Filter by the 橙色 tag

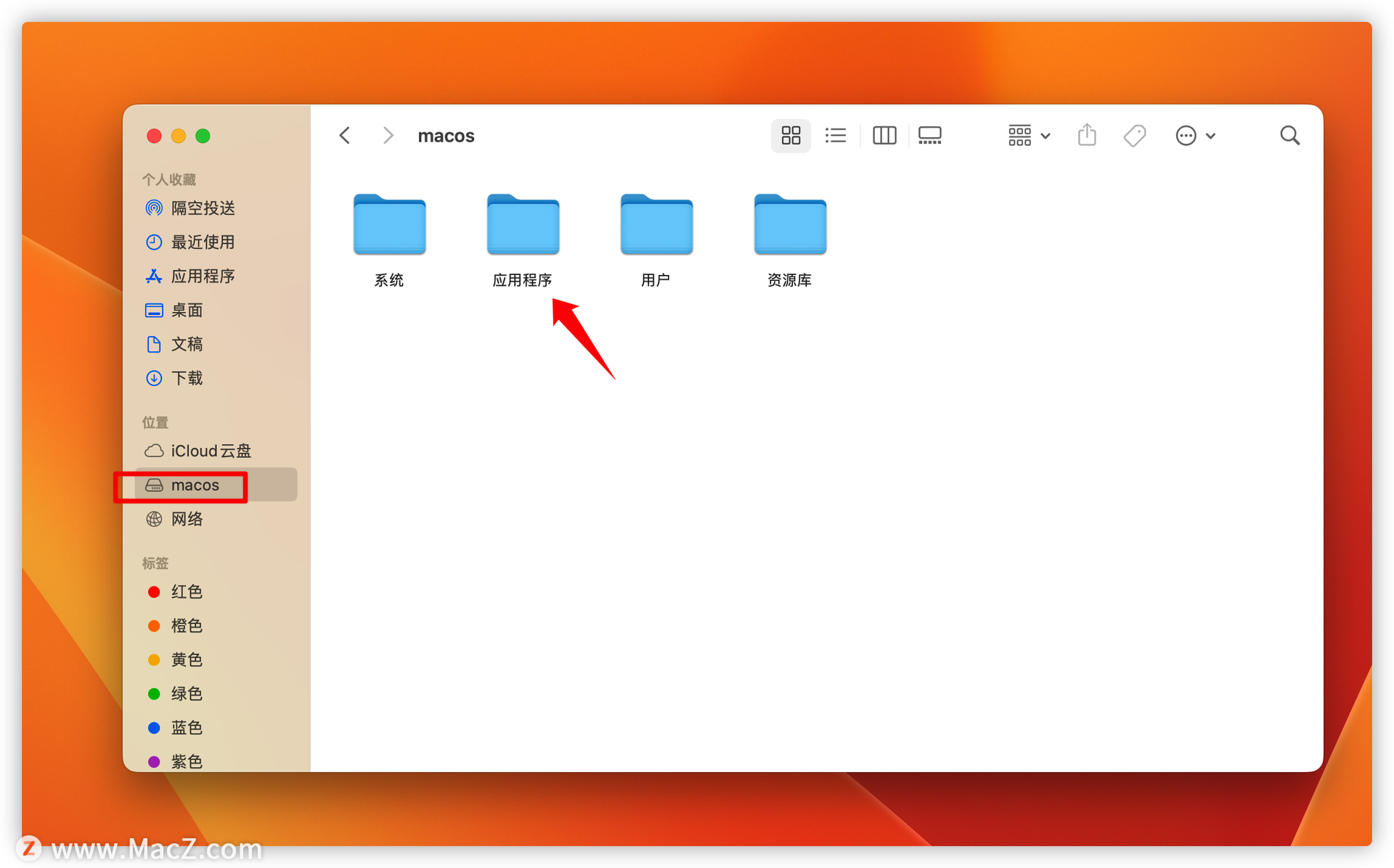[216, 626]
